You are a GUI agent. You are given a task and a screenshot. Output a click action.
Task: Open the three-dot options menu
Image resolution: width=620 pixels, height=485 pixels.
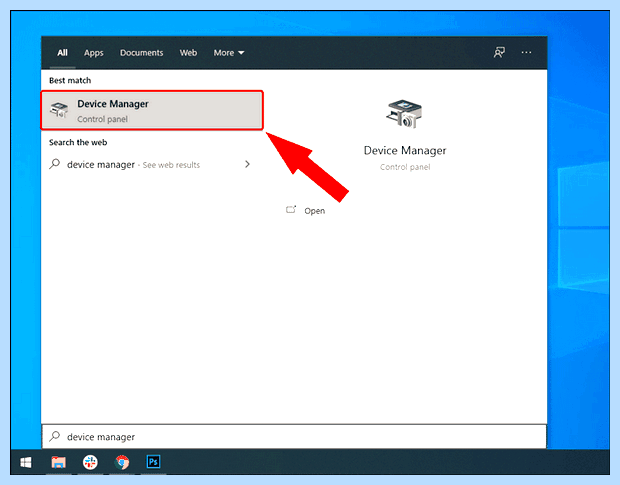pos(526,52)
